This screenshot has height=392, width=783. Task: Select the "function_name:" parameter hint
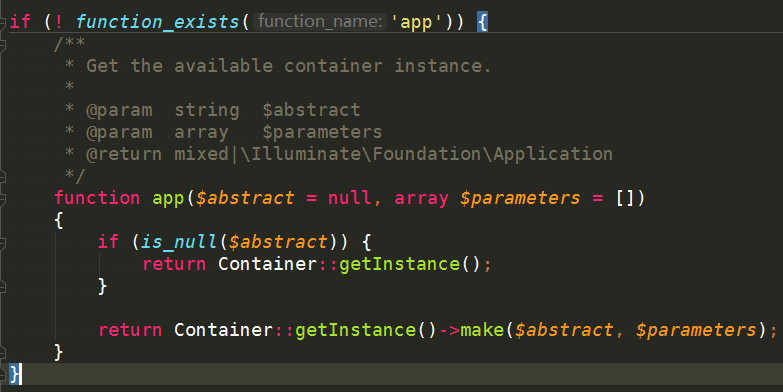pos(320,21)
